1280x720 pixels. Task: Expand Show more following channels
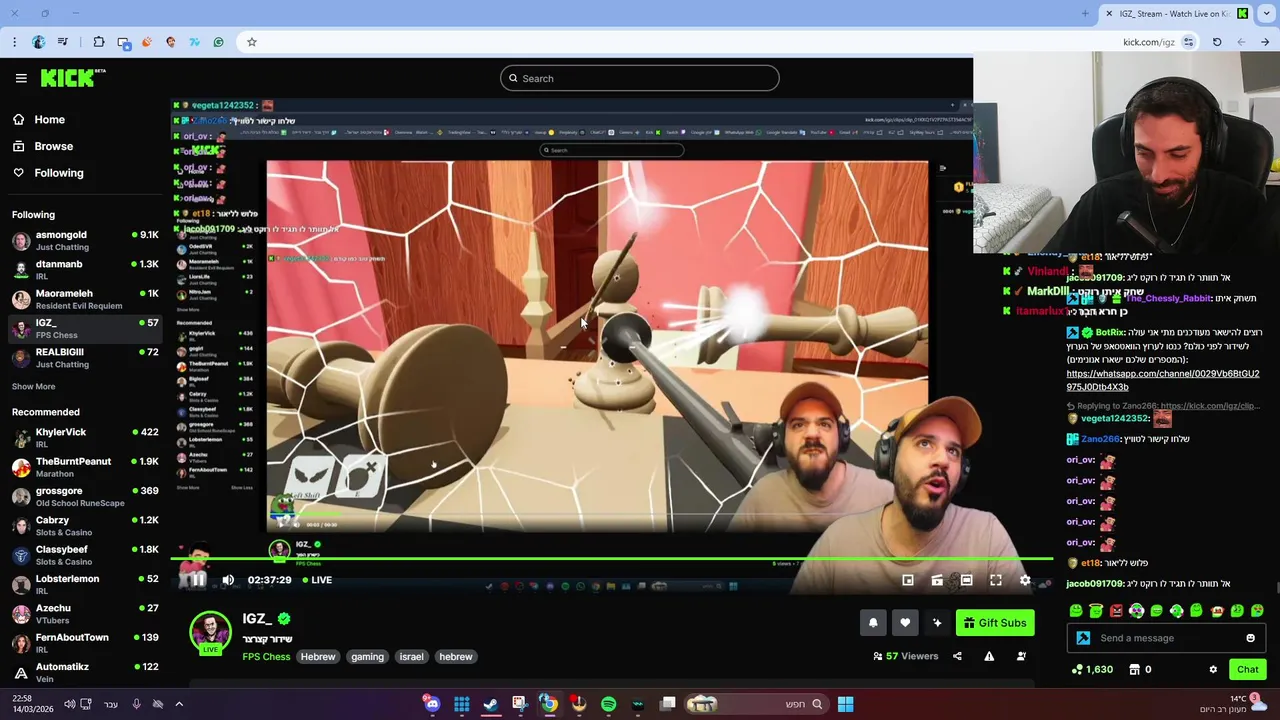click(x=33, y=387)
